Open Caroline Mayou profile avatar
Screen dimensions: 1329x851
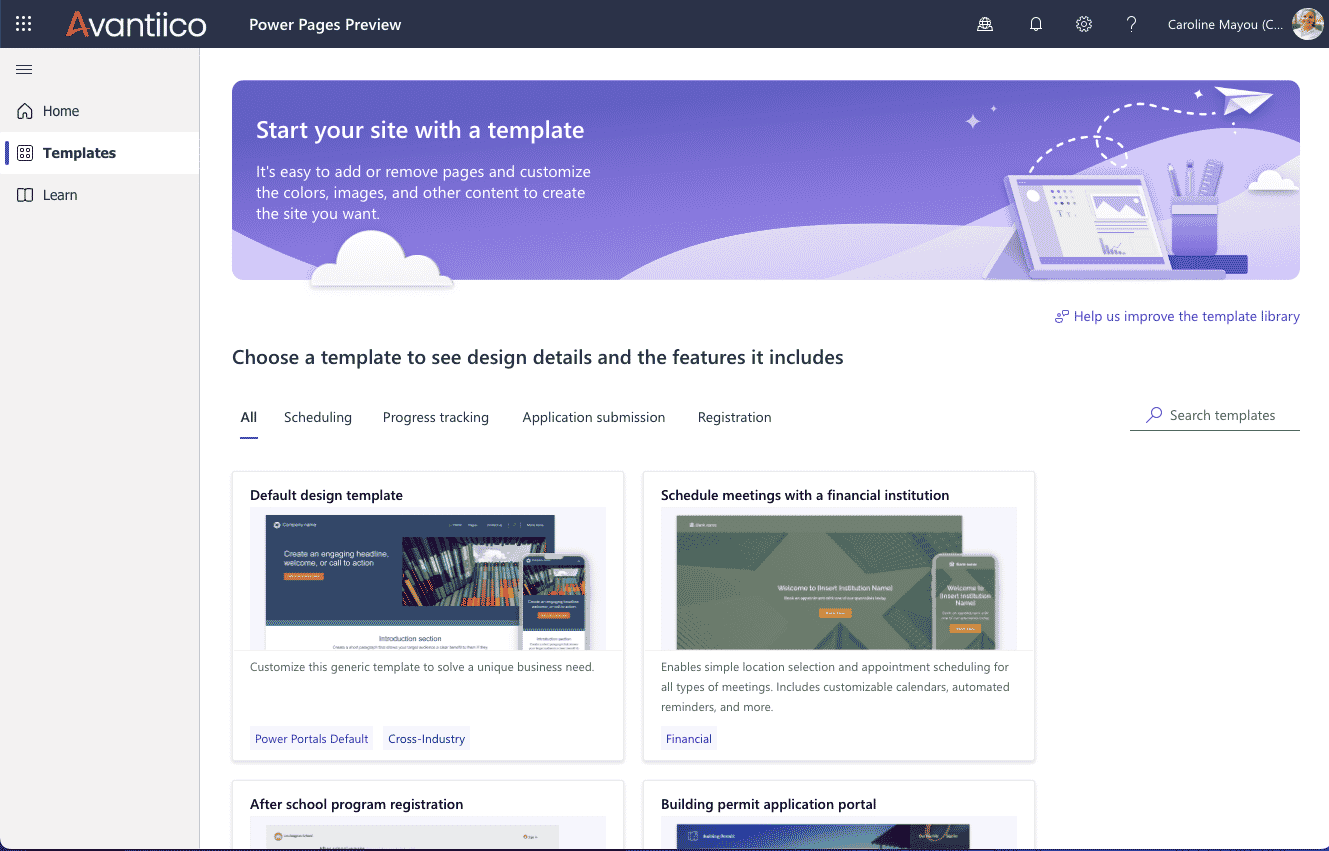tap(1307, 24)
